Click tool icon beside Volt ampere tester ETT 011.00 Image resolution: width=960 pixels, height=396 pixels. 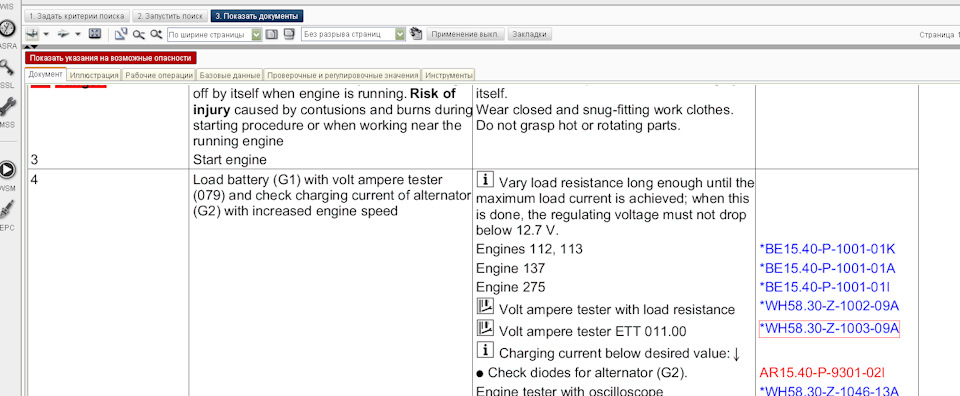click(485, 328)
